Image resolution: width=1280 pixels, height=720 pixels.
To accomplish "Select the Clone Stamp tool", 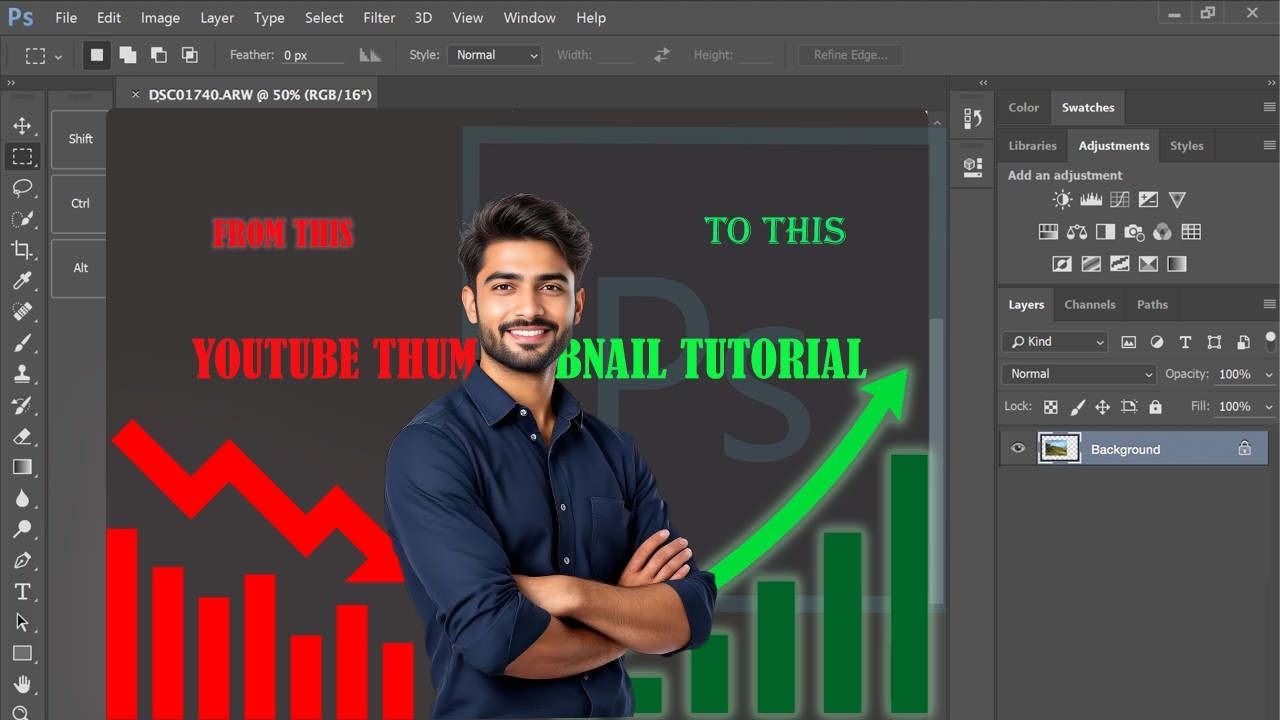I will point(22,374).
